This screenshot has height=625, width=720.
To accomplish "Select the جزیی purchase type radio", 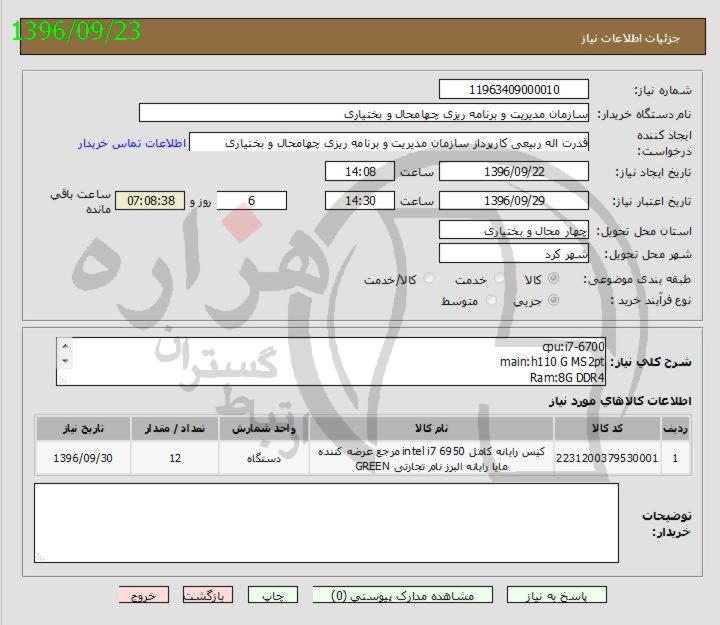I will [x=554, y=300].
